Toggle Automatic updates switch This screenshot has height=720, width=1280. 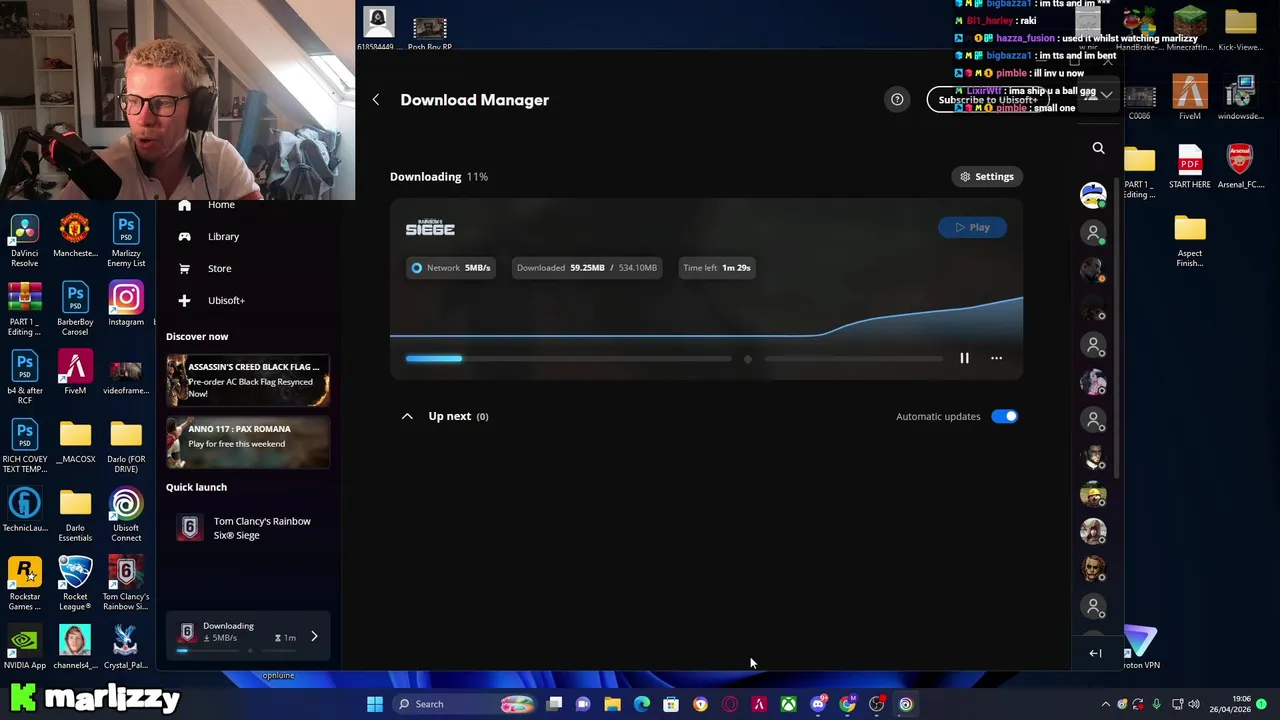click(1004, 416)
